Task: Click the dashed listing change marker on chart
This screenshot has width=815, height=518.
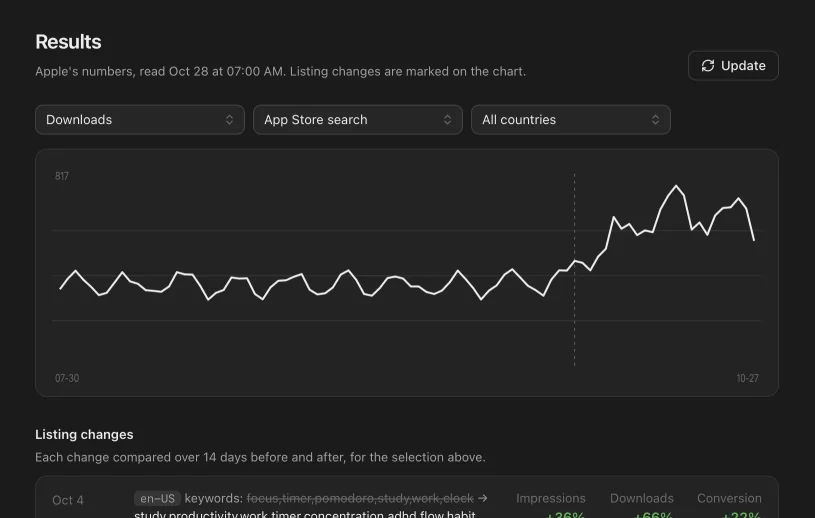Action: (574, 270)
